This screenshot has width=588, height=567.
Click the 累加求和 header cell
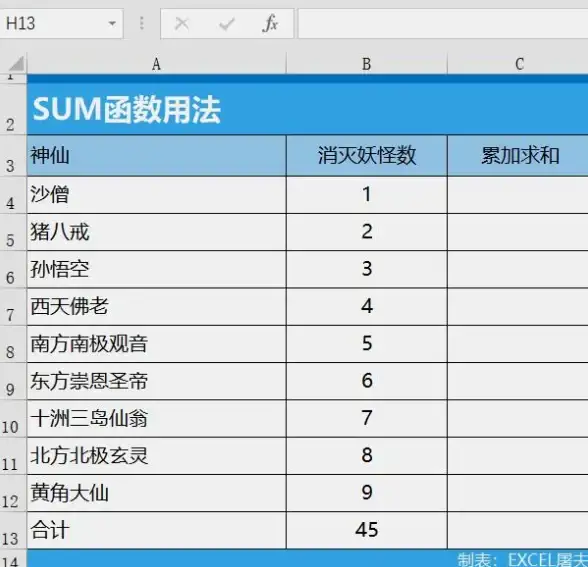pyautogui.click(x=518, y=156)
